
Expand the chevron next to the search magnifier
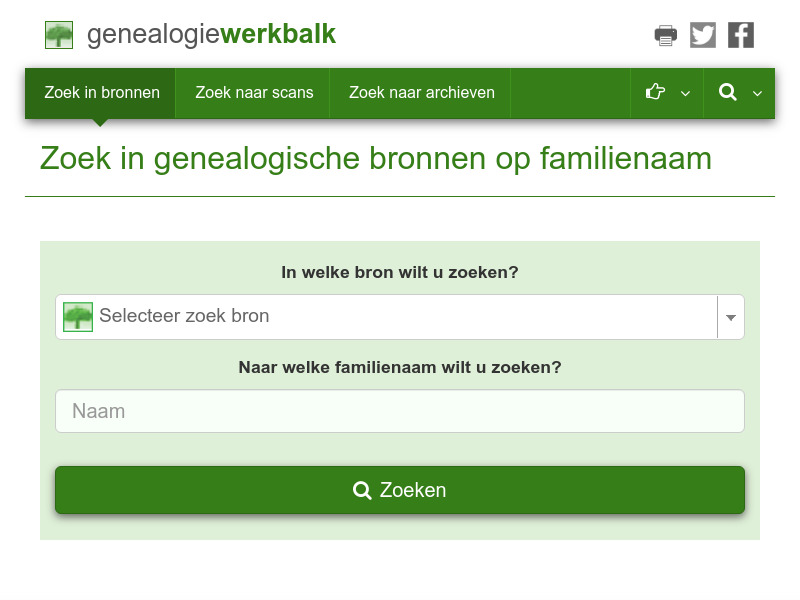point(757,94)
